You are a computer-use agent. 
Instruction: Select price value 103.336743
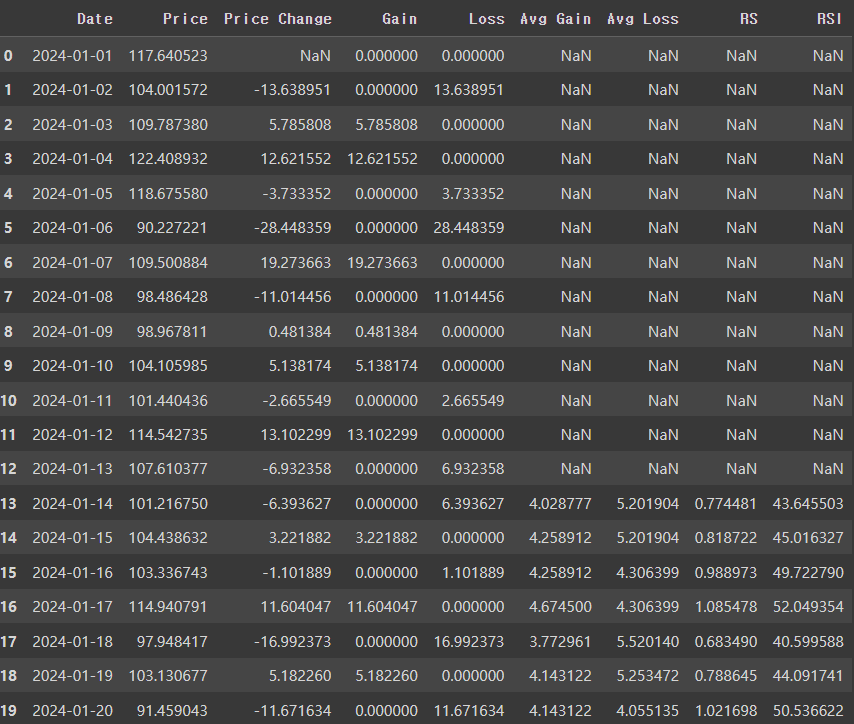[168, 573]
